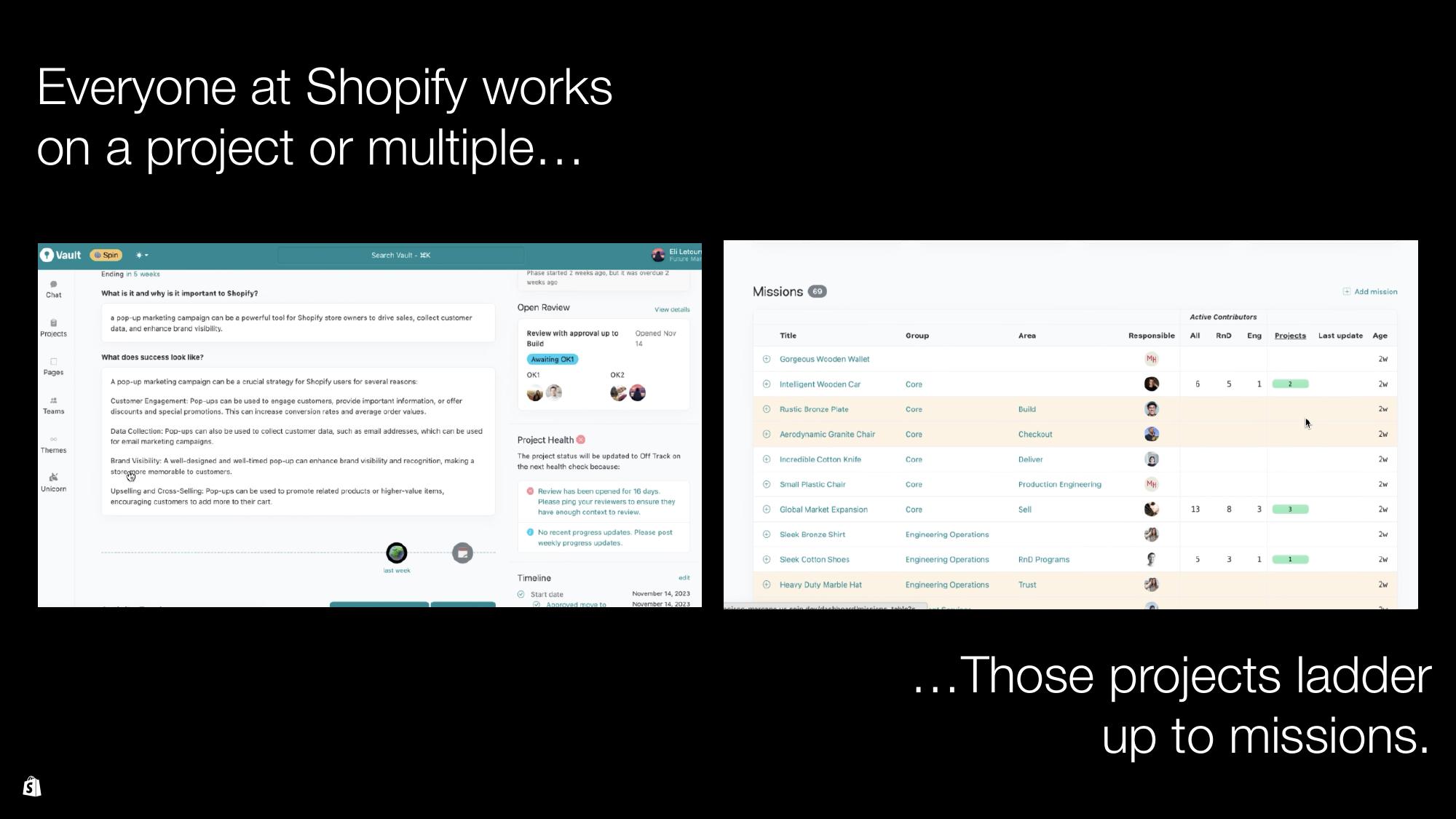Select the Unicorn icon in sidebar
Viewport: 1456px width, 819px height.
tap(54, 478)
